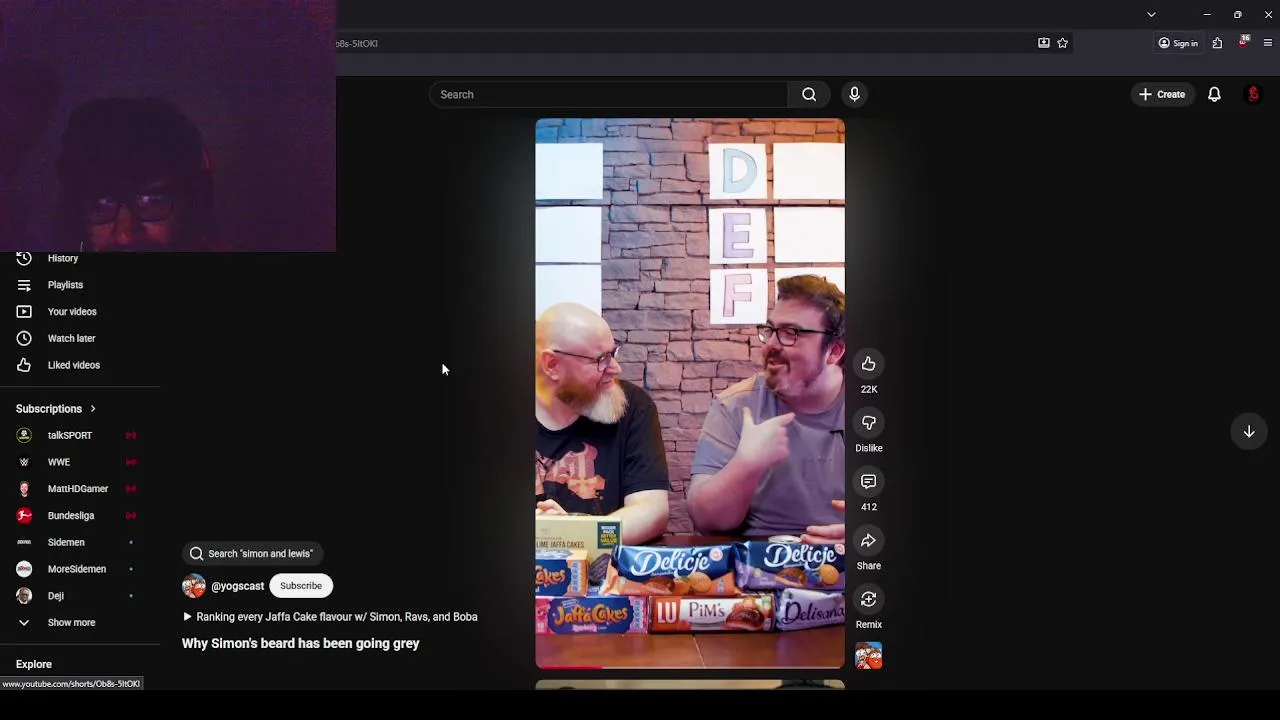1280x720 pixels.
Task: Click in the YouTube search field
Action: coord(609,95)
